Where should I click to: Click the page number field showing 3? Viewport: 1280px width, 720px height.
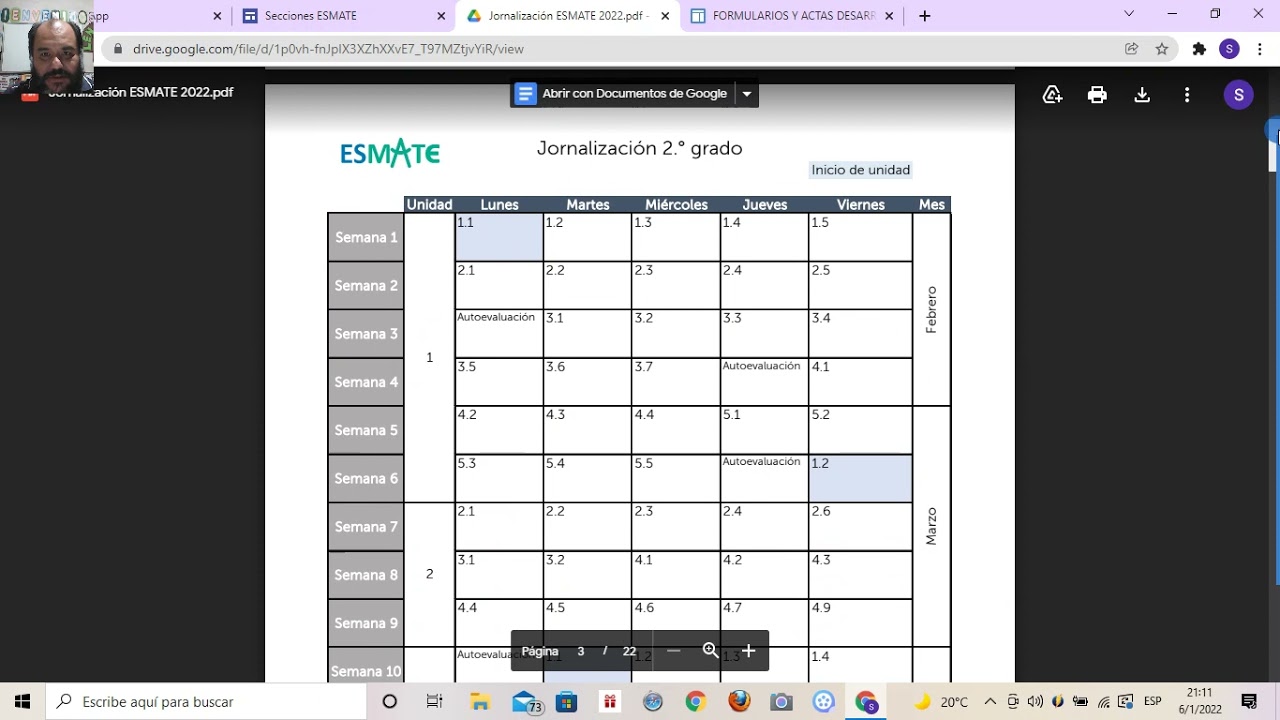click(580, 651)
